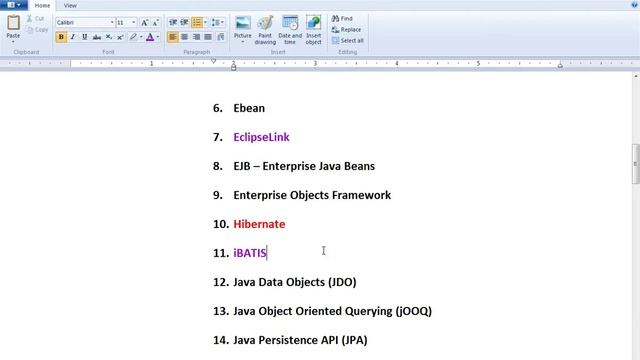Image resolution: width=640 pixels, height=360 pixels.
Task: Toggle subscript formatting
Action: tap(109, 37)
